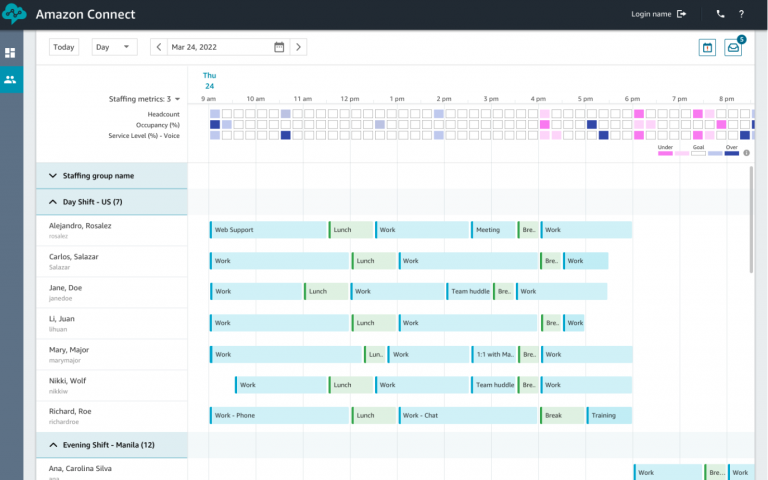Open the users icon in sidebar

tap(10, 79)
